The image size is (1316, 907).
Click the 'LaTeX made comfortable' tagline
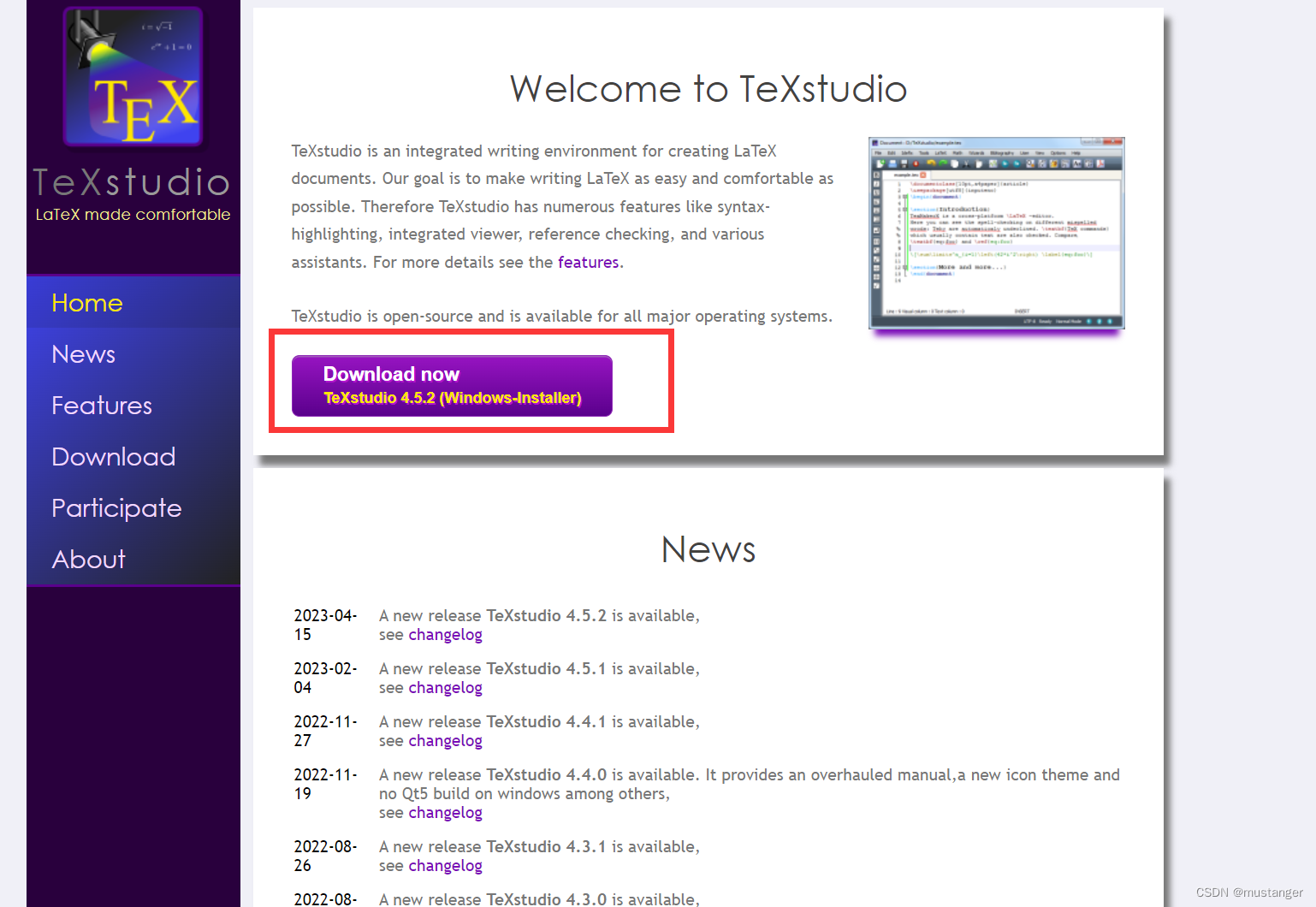point(133,215)
